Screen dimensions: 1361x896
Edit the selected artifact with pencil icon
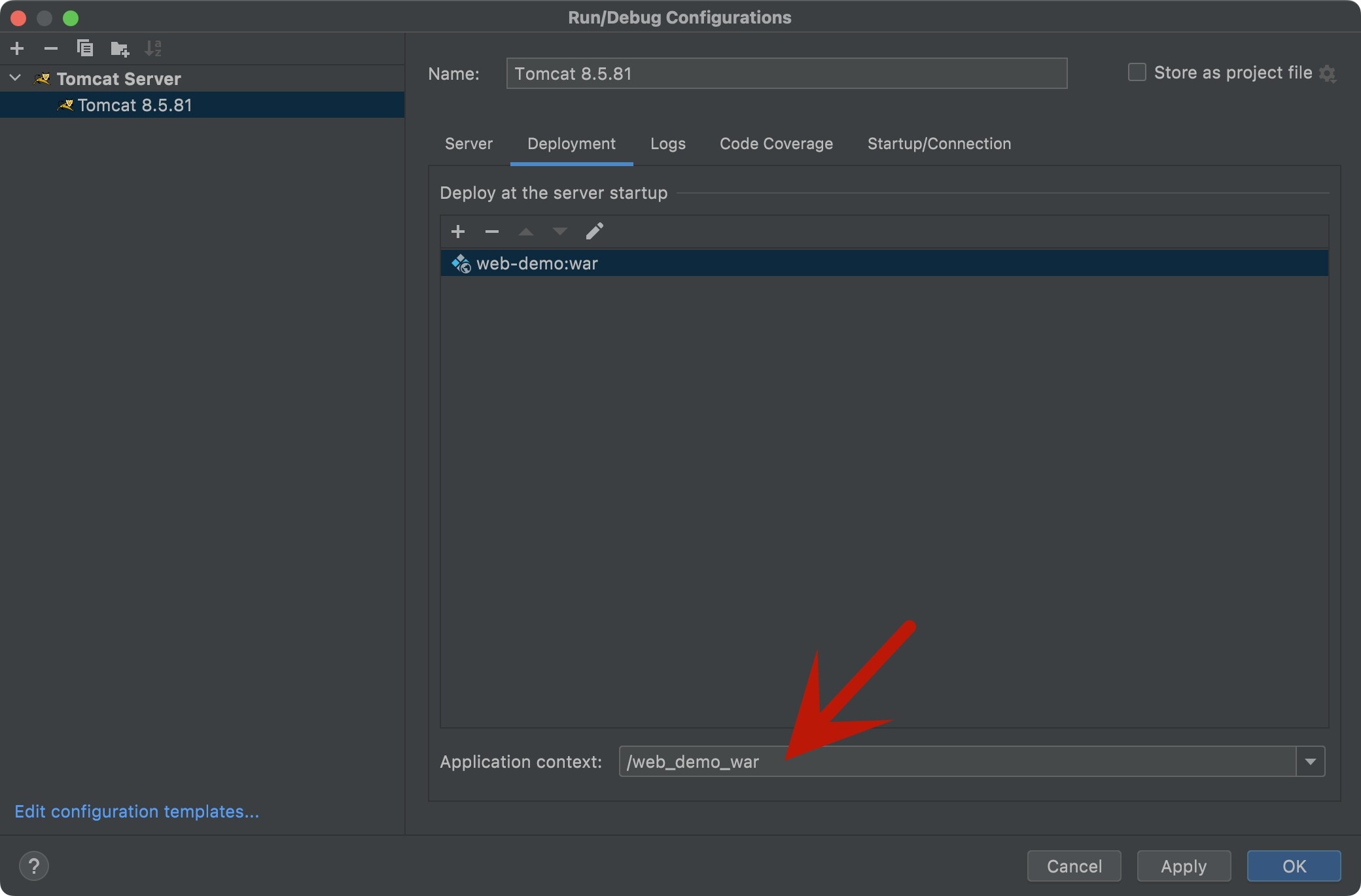tap(594, 232)
